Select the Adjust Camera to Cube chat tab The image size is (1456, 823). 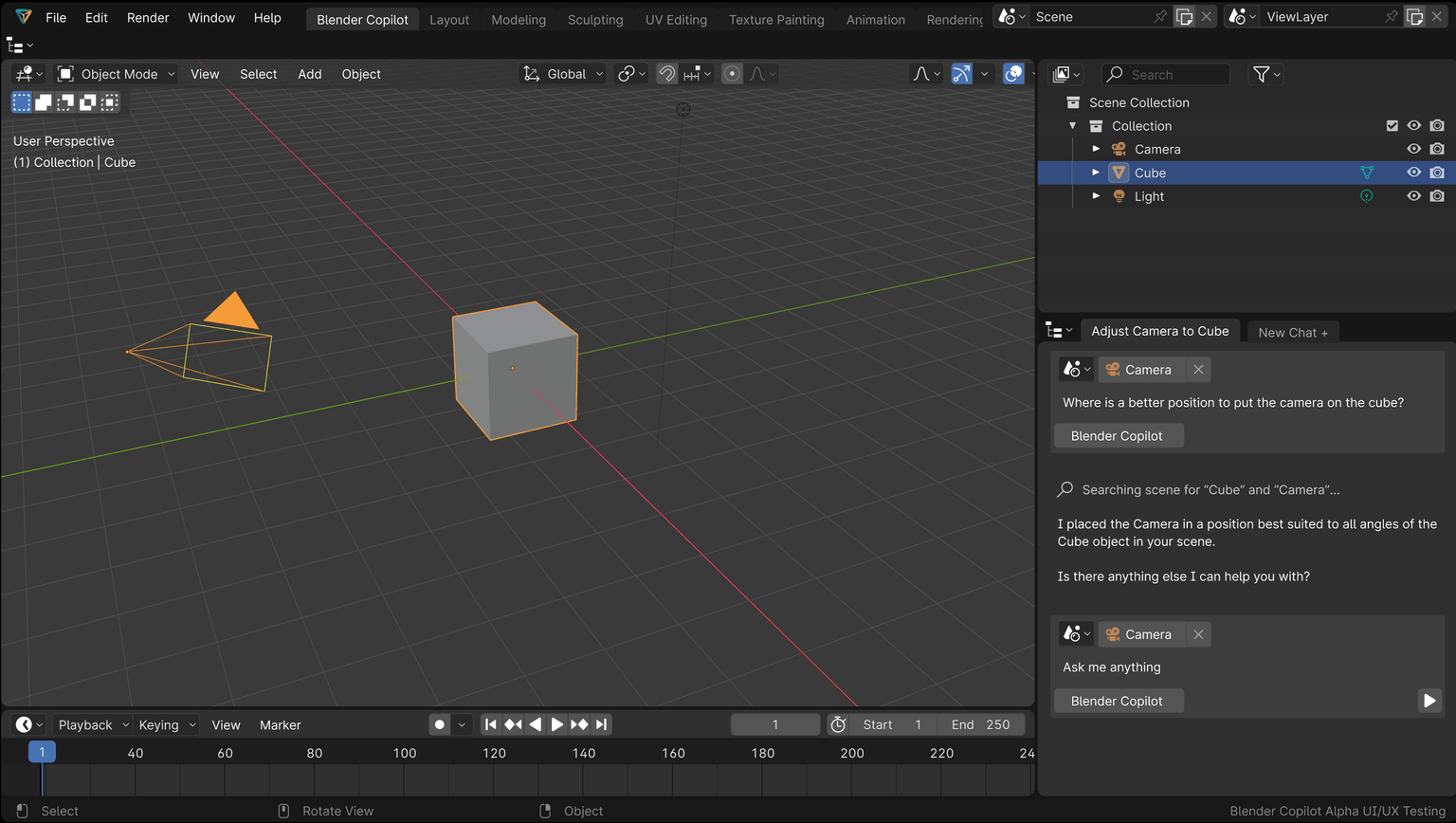pyautogui.click(x=1159, y=331)
